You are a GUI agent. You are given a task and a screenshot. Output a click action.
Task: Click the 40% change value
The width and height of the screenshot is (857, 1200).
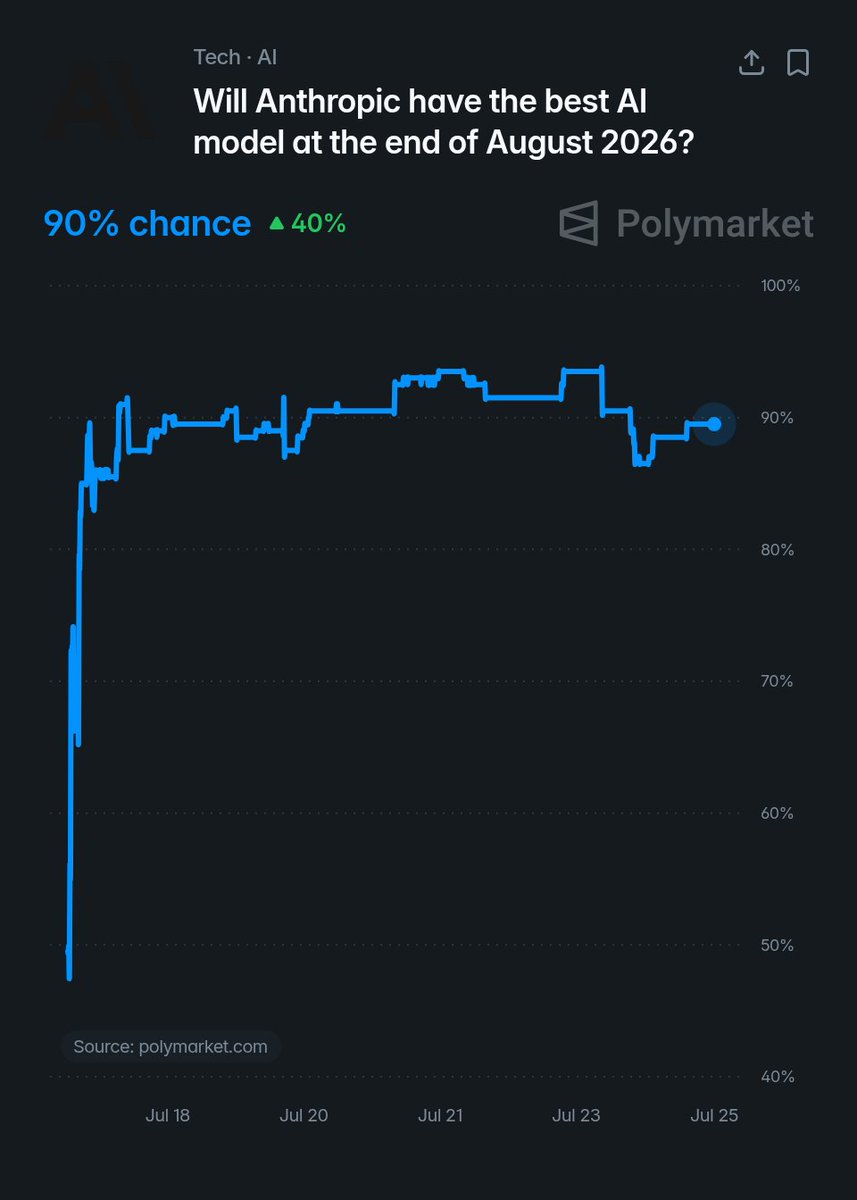pos(319,224)
